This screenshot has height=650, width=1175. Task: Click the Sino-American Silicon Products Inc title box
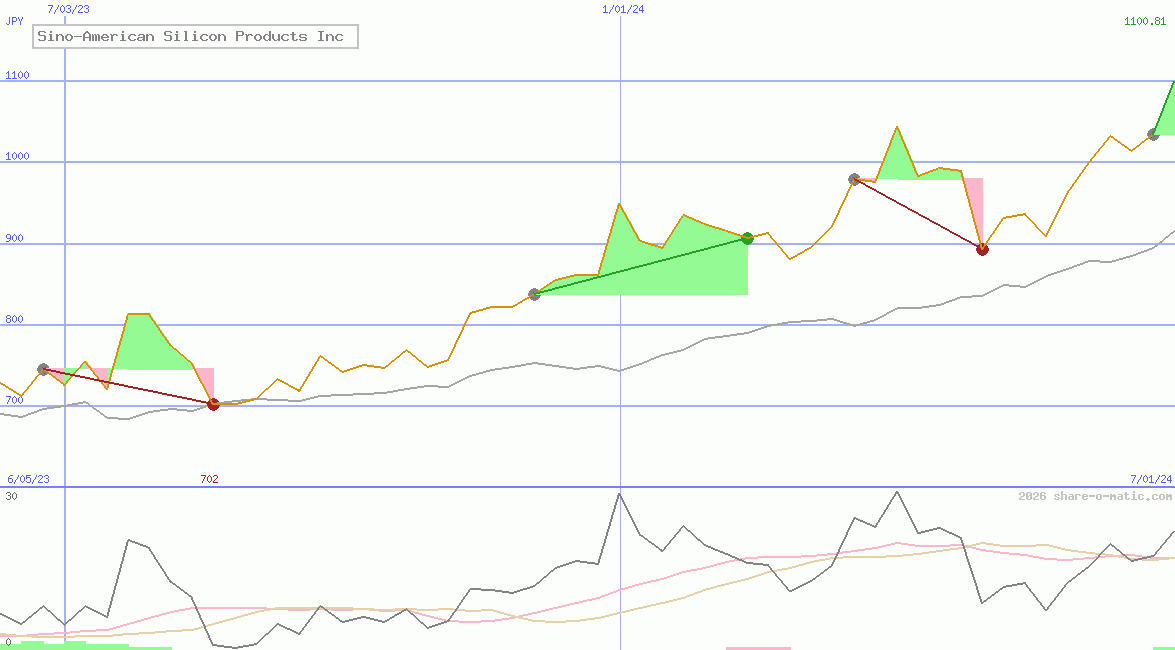click(x=196, y=37)
